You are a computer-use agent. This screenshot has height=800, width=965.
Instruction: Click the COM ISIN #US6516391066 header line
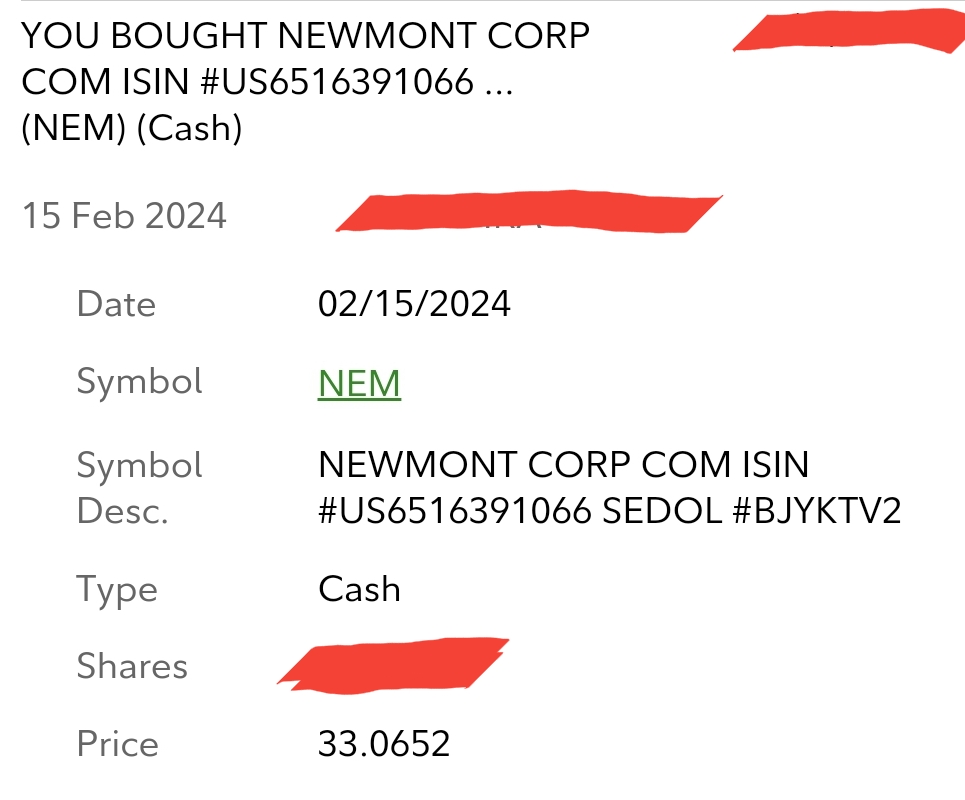coord(267,82)
